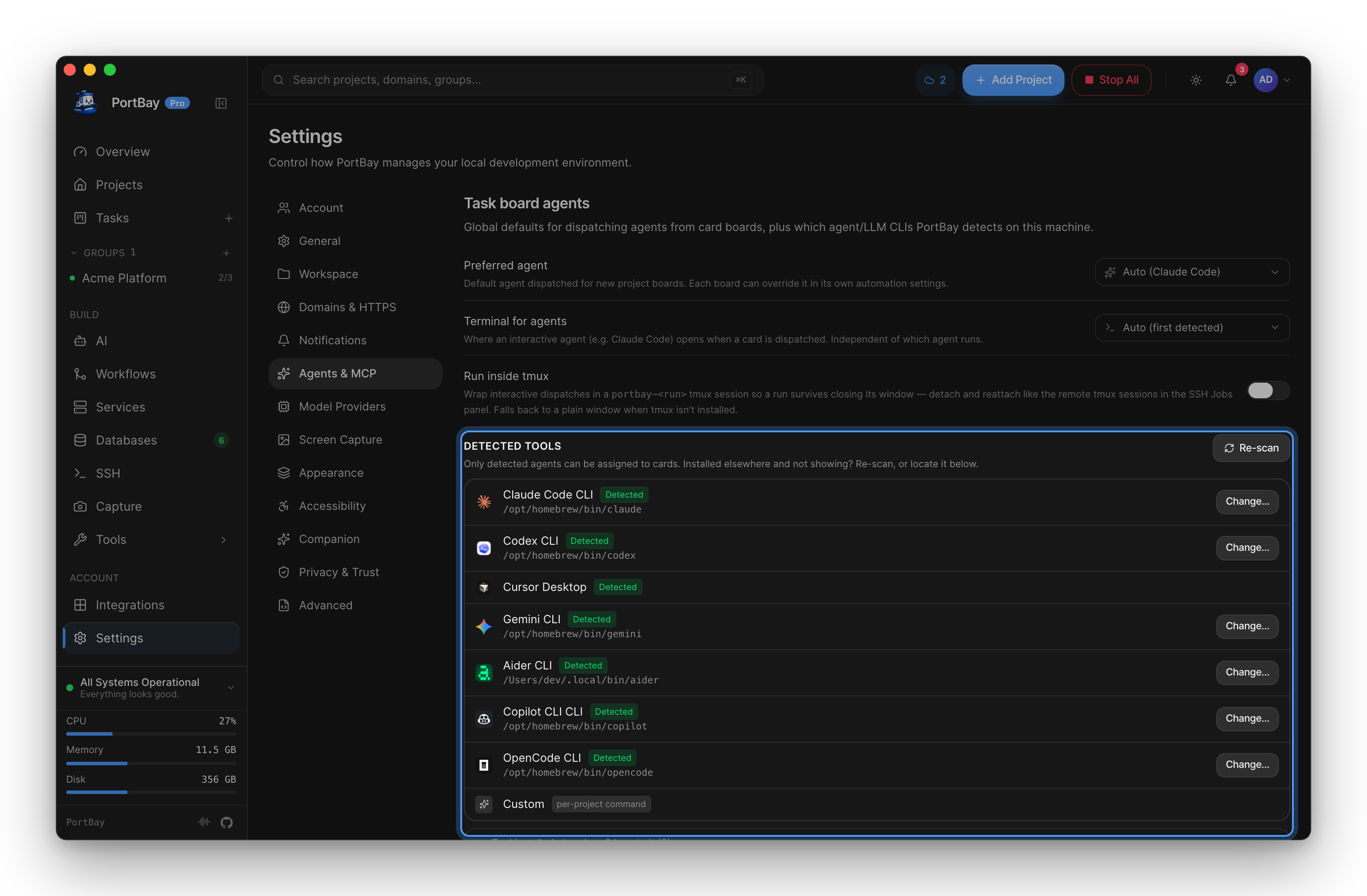This screenshot has width=1367, height=896.
Task: Open SSH in the sidebar
Action: (151, 474)
